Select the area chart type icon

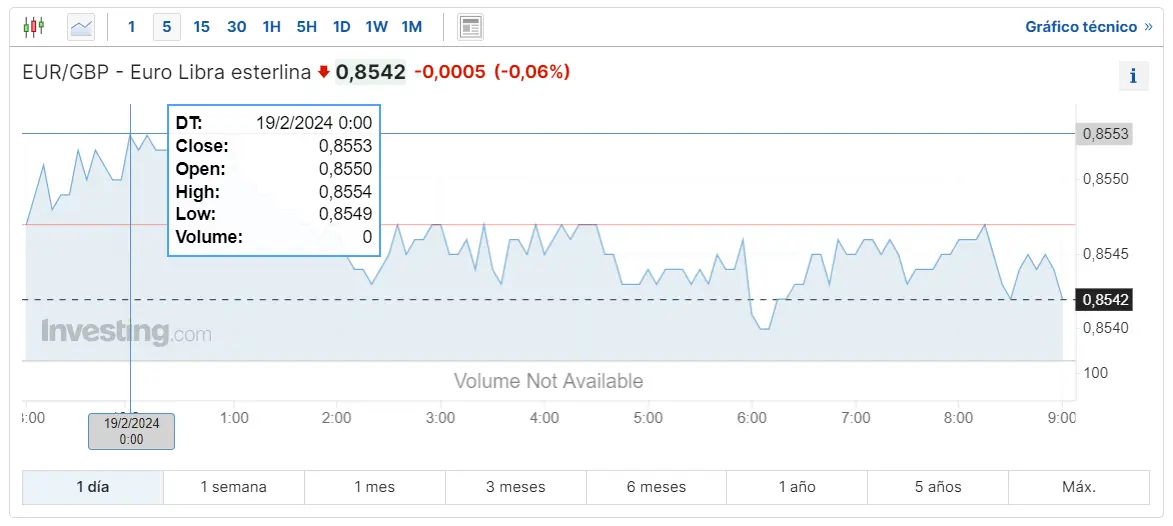(81, 28)
